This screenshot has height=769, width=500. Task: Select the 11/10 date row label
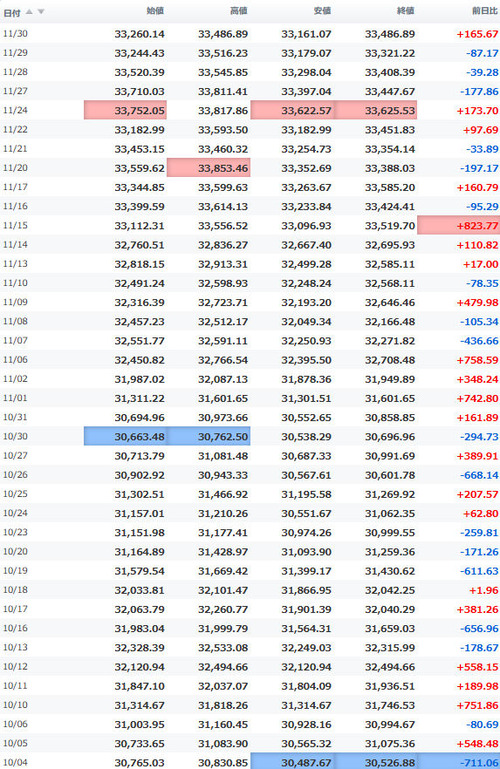(15, 283)
